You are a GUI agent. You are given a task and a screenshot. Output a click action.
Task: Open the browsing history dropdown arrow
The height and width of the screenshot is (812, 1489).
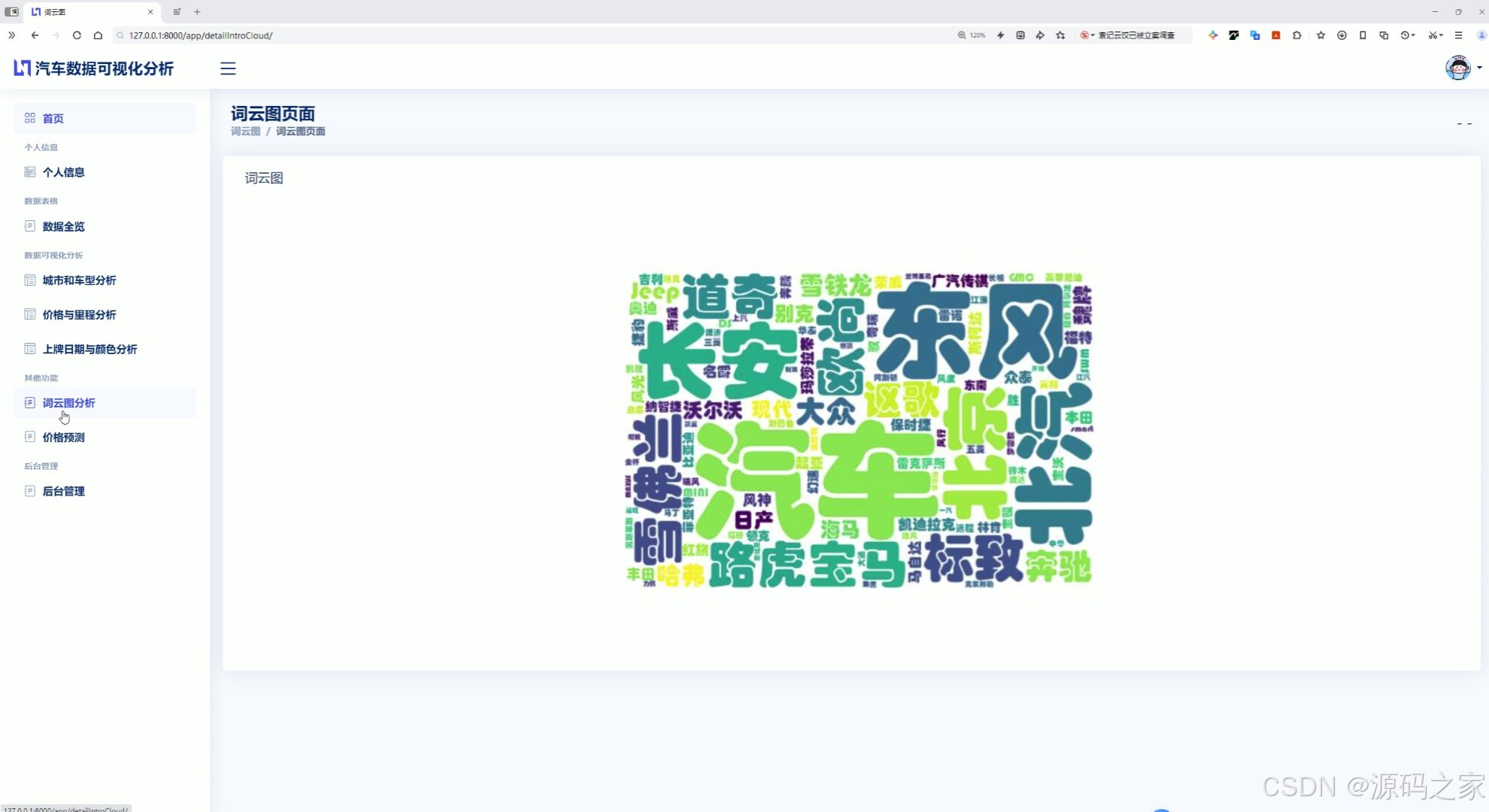click(1414, 35)
